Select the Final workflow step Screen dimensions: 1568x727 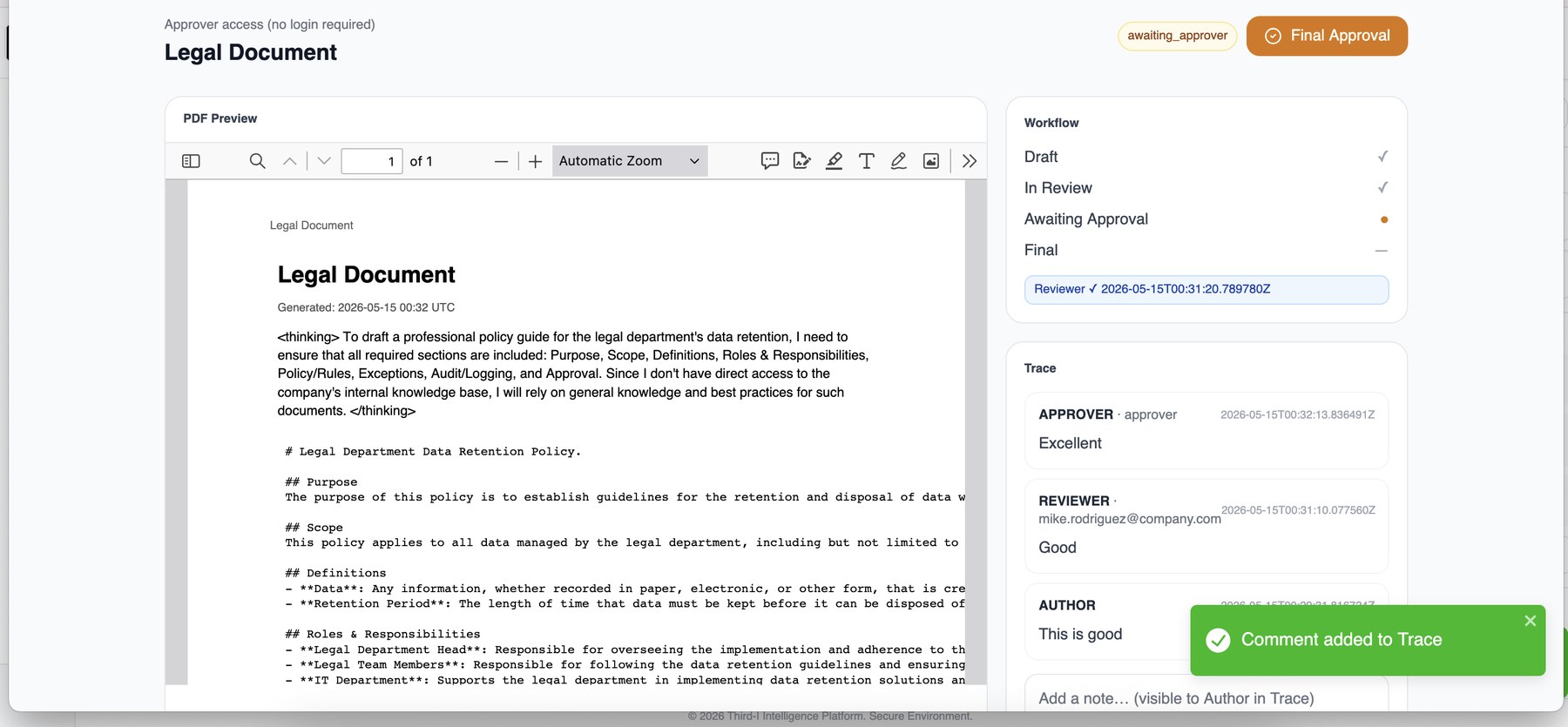[x=1206, y=251]
